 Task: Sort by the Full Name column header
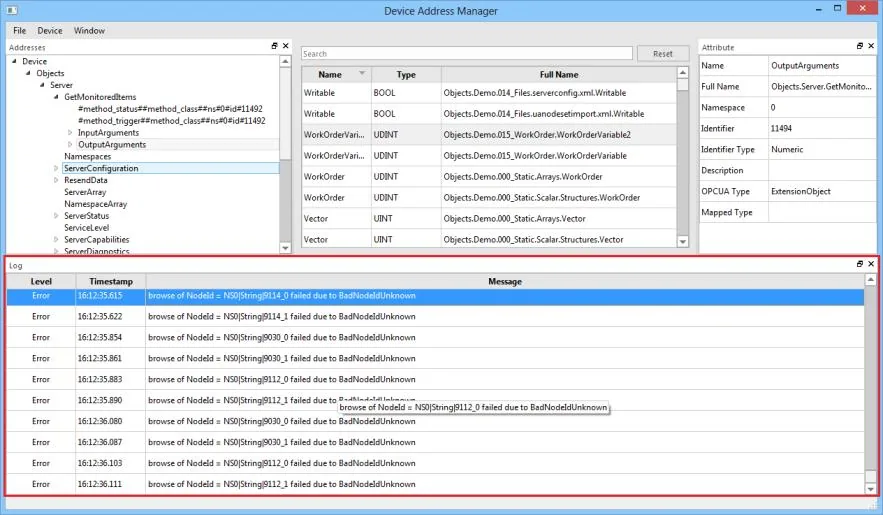[559, 74]
